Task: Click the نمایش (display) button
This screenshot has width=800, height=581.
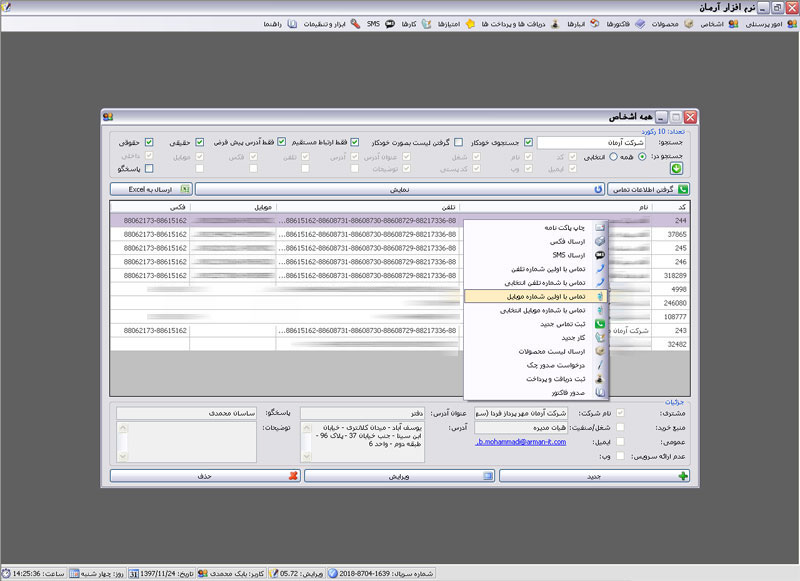Action: 399,189
